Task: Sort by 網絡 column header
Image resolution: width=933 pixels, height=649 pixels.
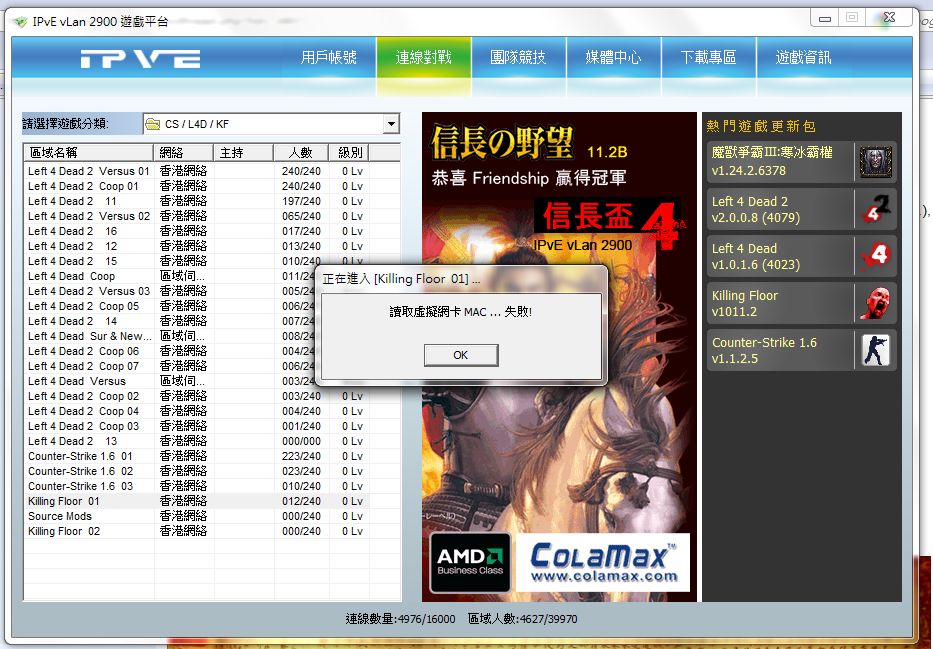Action: 183,153
